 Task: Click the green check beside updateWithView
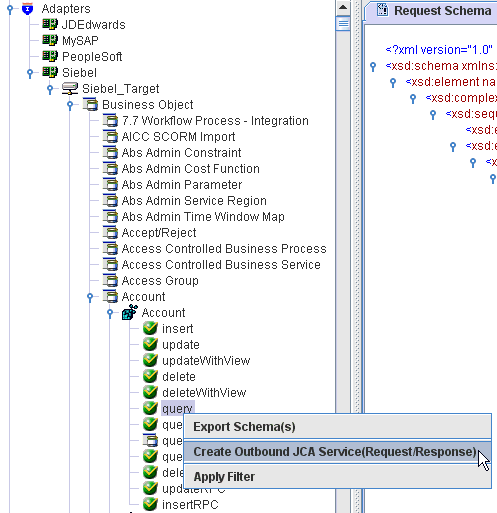(x=150, y=360)
